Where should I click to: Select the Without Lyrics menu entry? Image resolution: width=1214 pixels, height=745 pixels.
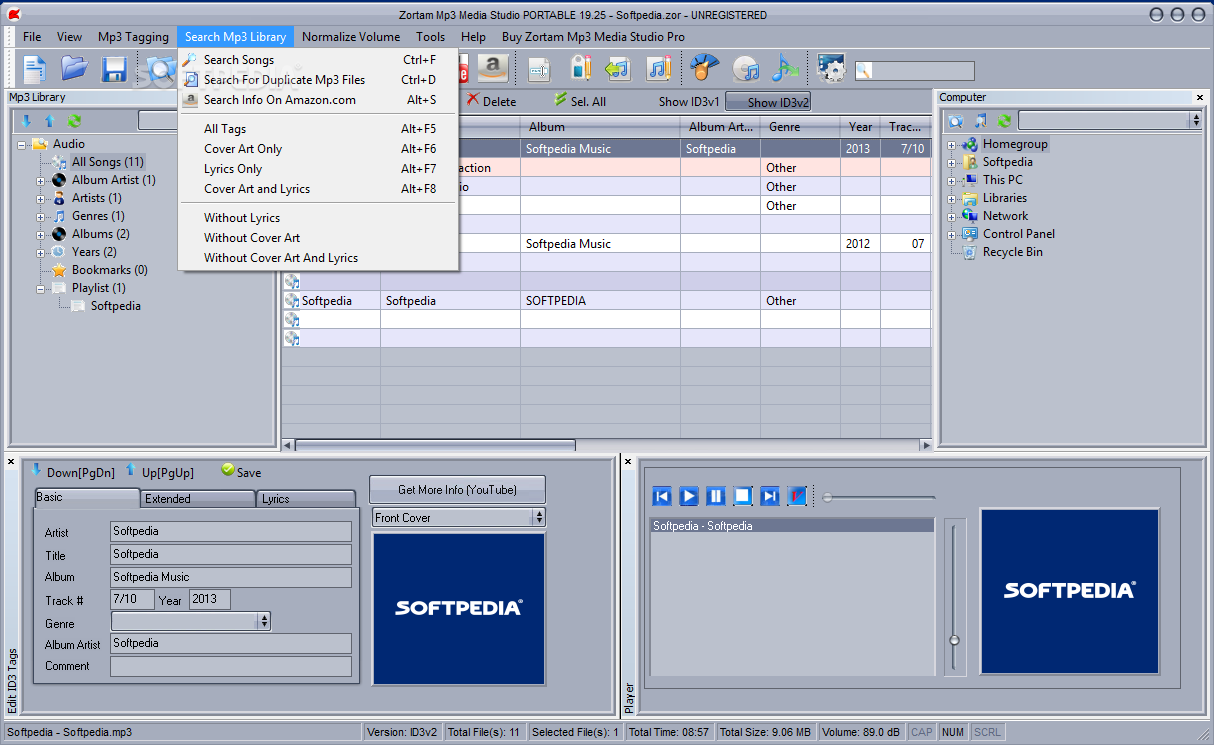coord(318,218)
